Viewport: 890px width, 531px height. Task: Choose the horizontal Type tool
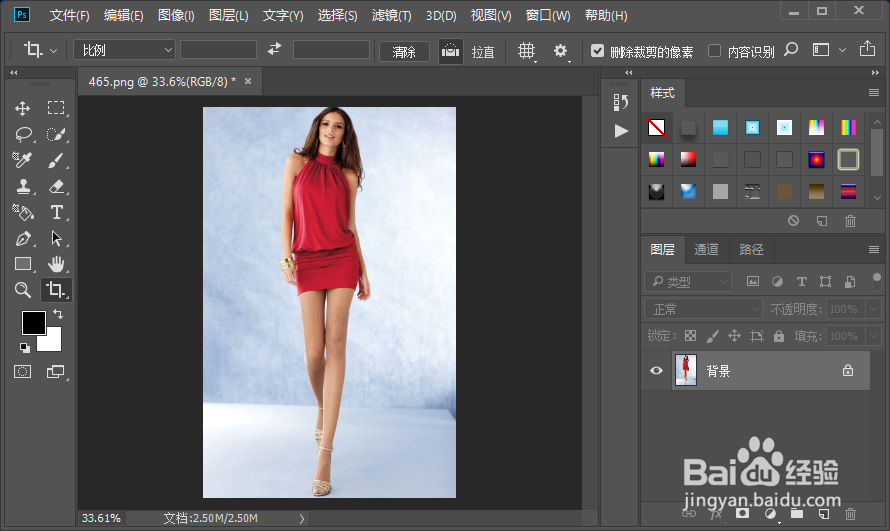[x=57, y=212]
